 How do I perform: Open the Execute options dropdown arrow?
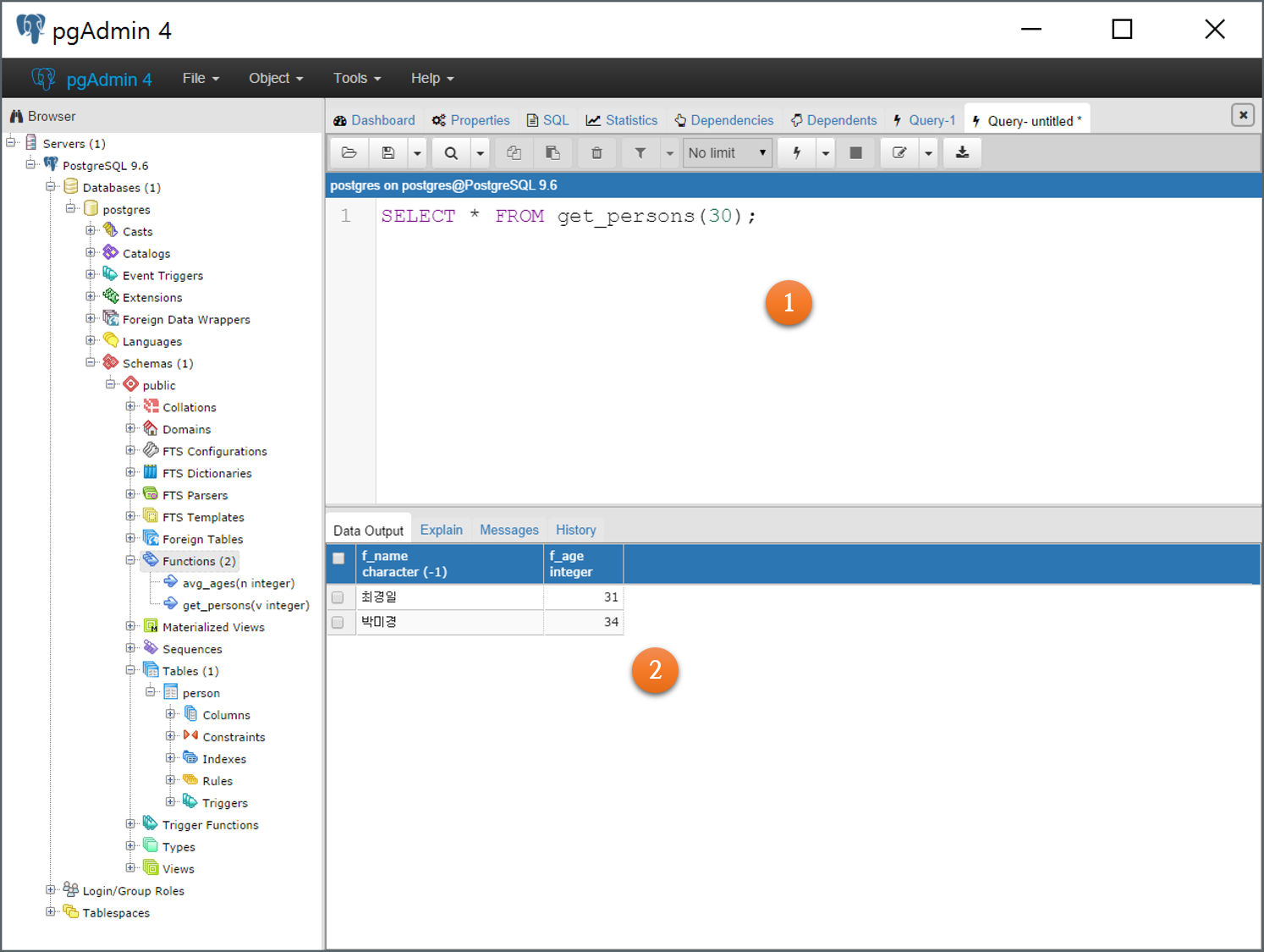point(825,153)
